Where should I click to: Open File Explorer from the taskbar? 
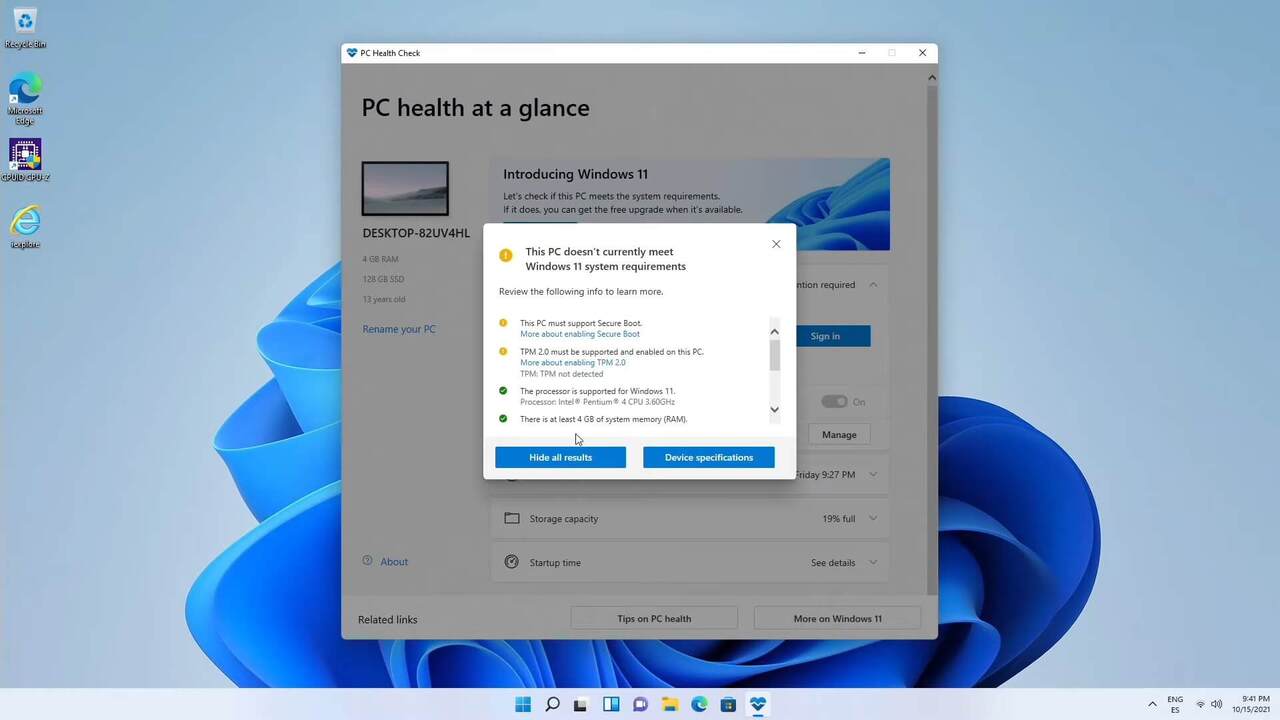tap(670, 704)
